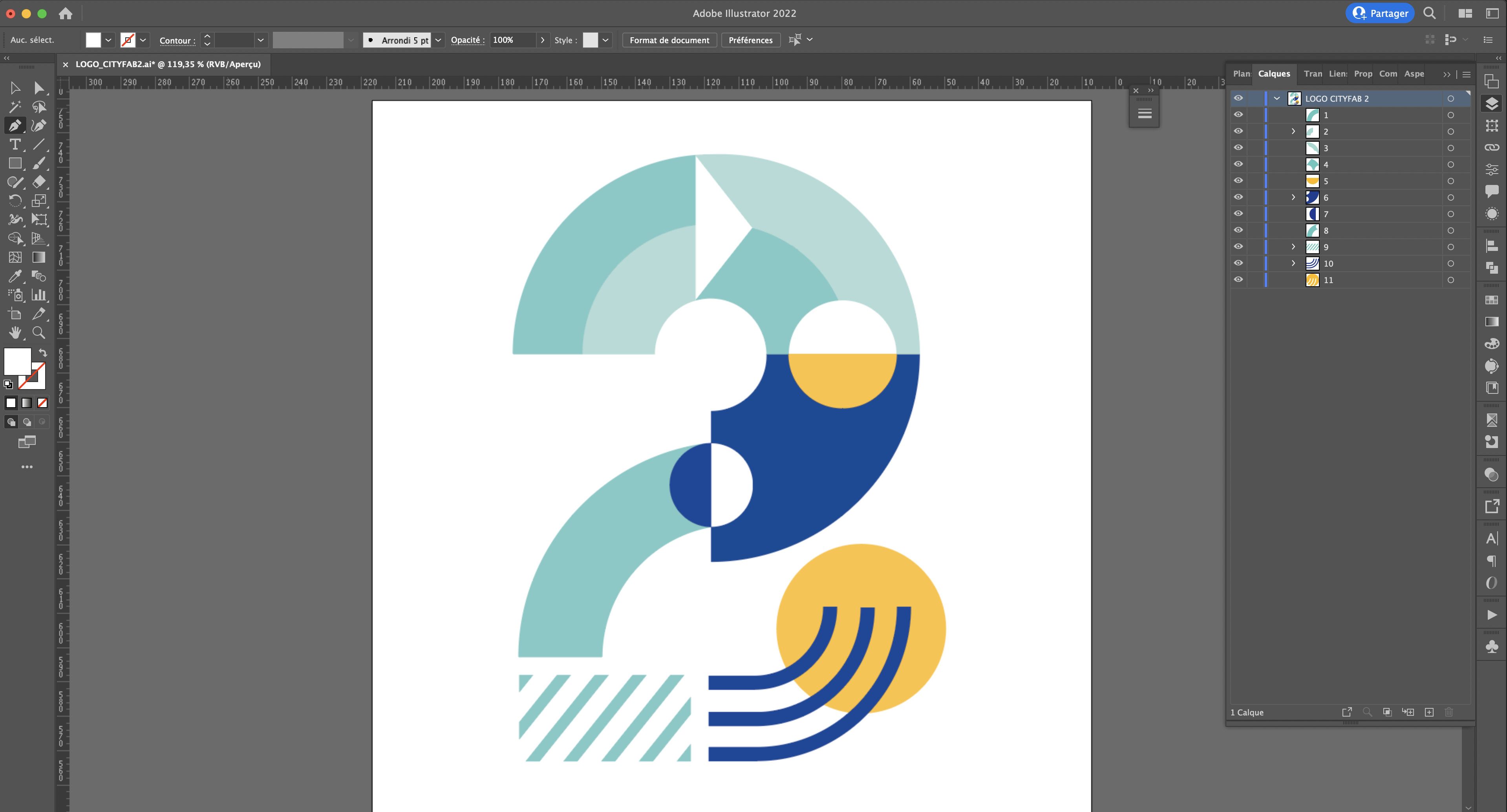Open the Arrondi 5 pt brush dropdown
The width and height of the screenshot is (1507, 812).
(x=437, y=40)
